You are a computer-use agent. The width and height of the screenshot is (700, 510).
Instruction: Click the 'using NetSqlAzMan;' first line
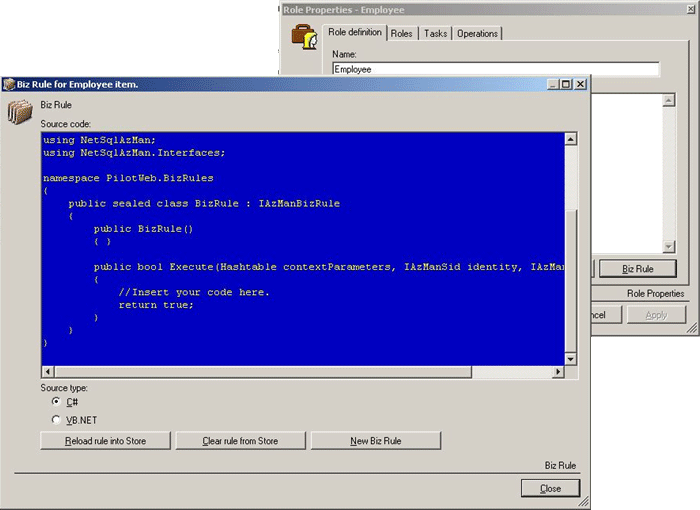[x=99, y=140]
